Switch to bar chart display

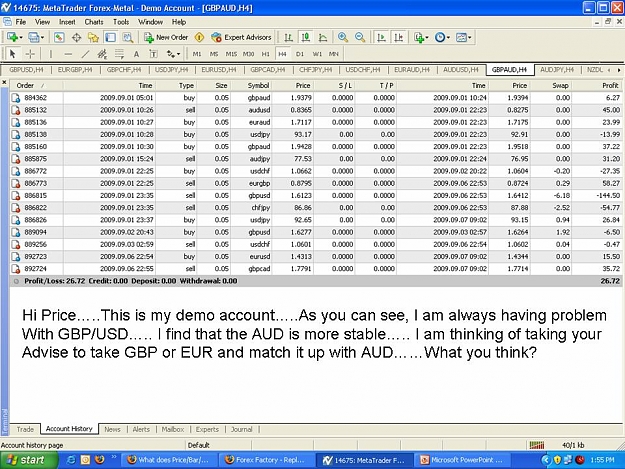point(288,37)
